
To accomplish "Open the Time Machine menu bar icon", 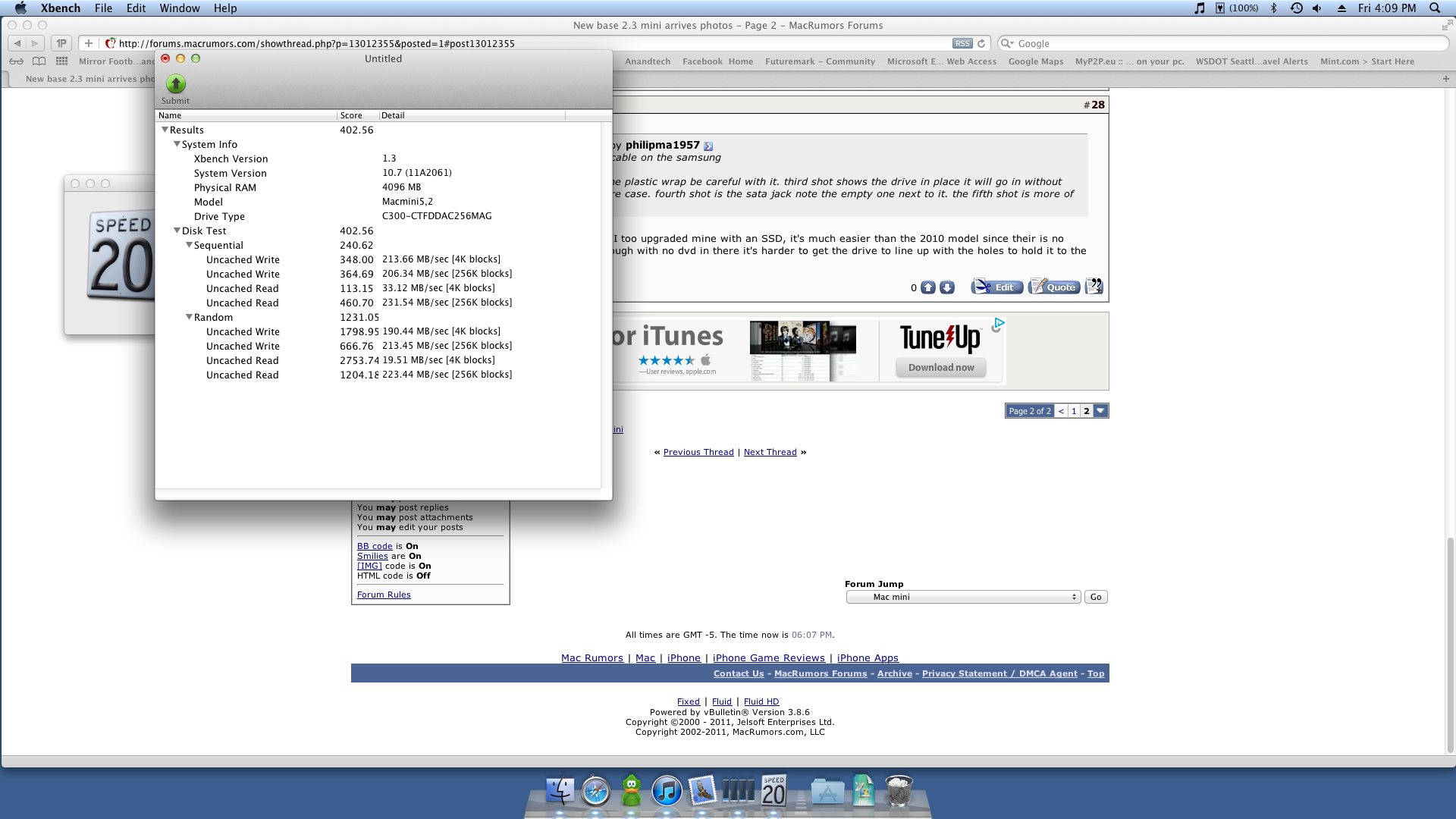I will 1297,8.
